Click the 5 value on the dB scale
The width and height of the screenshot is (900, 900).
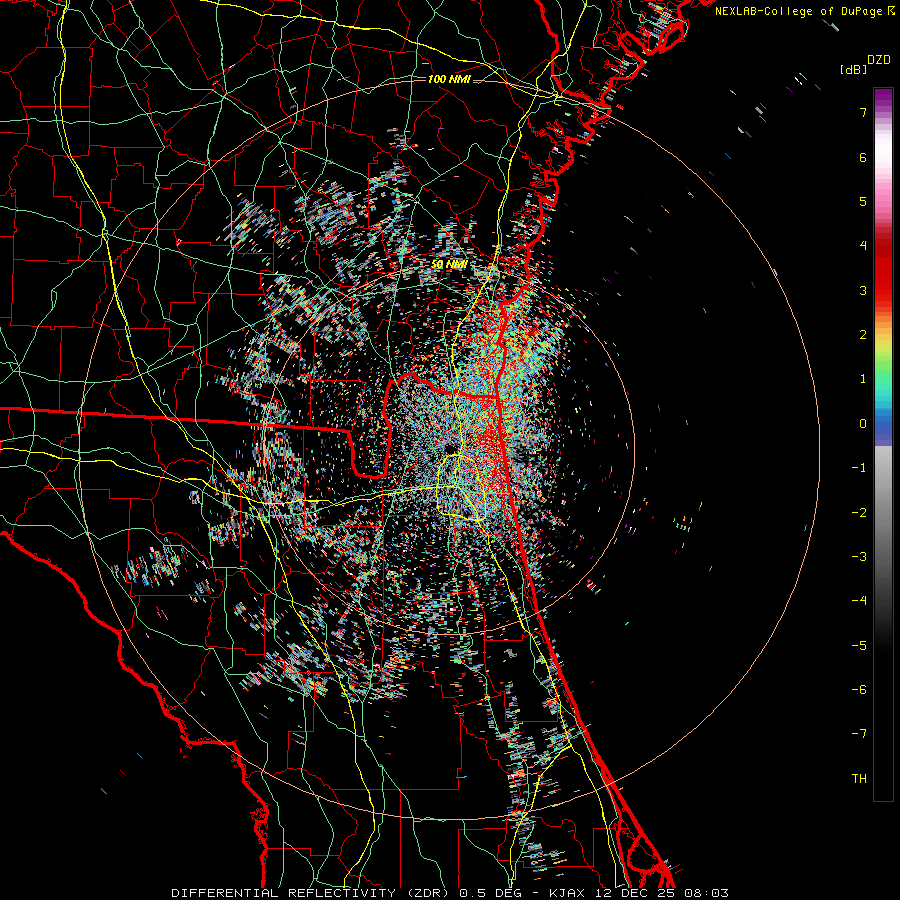click(863, 201)
